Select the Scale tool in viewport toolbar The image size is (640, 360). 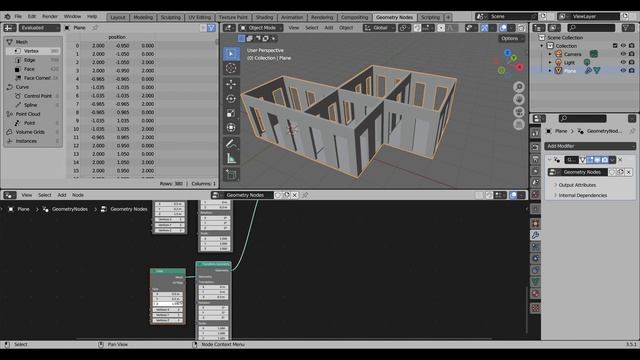231,113
